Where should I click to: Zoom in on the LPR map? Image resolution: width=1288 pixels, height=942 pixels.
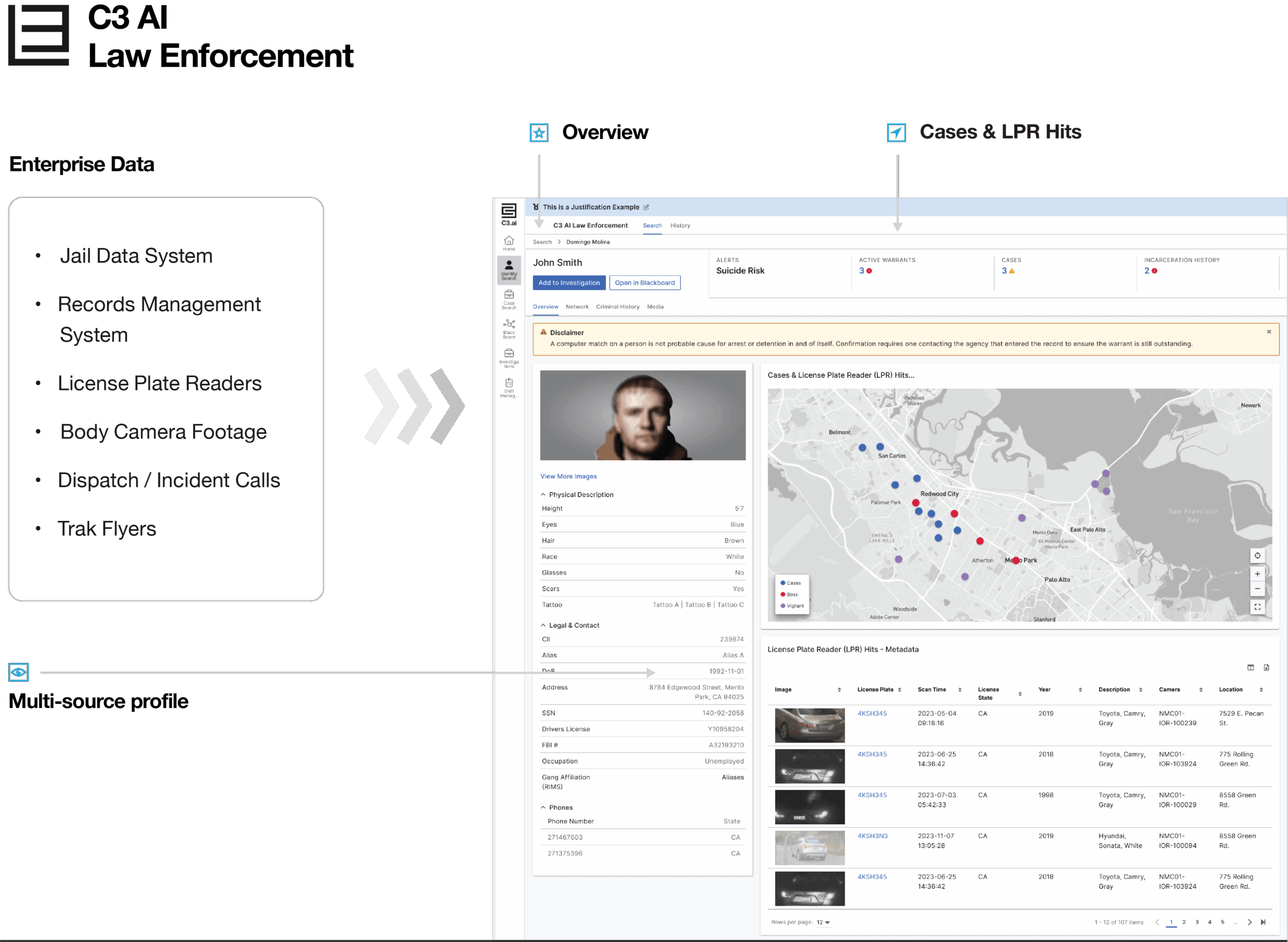tap(1257, 574)
